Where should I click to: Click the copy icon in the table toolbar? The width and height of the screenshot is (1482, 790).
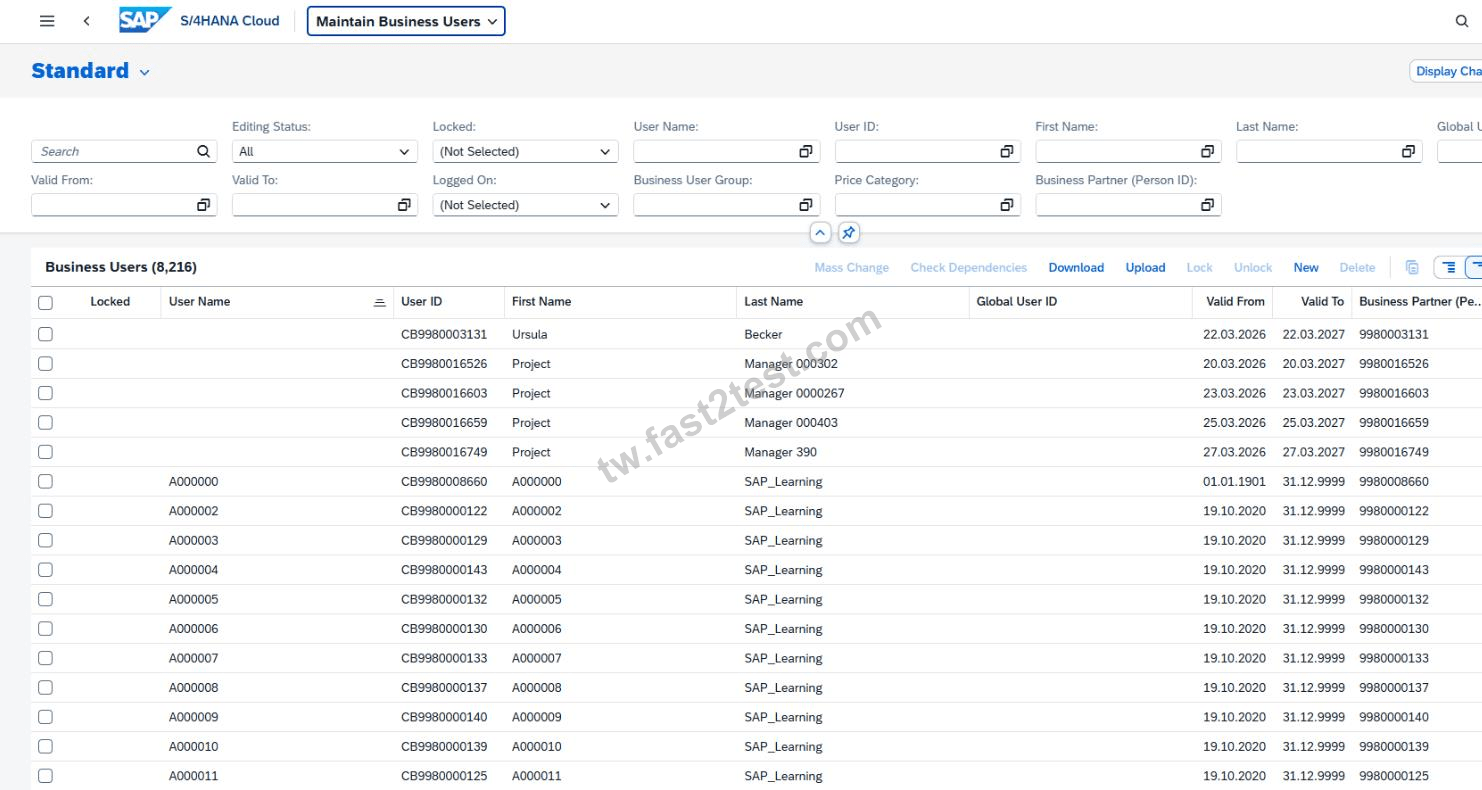1412,267
